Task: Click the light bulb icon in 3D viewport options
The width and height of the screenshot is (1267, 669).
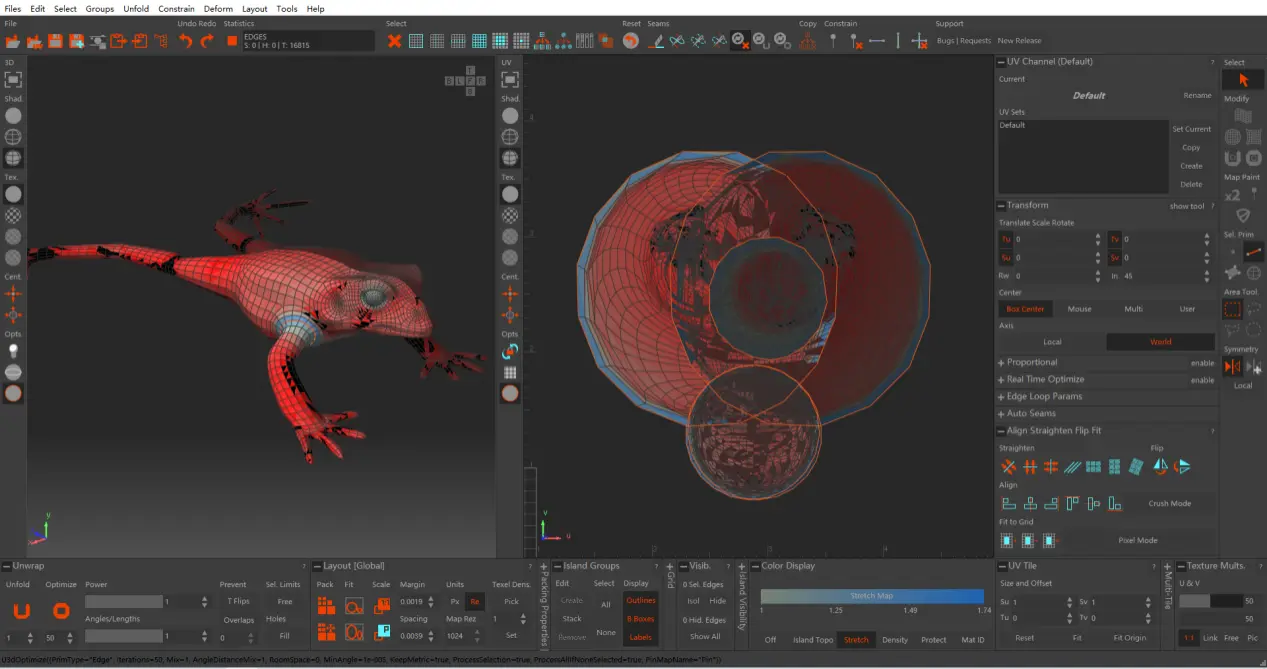Action: pos(13,351)
